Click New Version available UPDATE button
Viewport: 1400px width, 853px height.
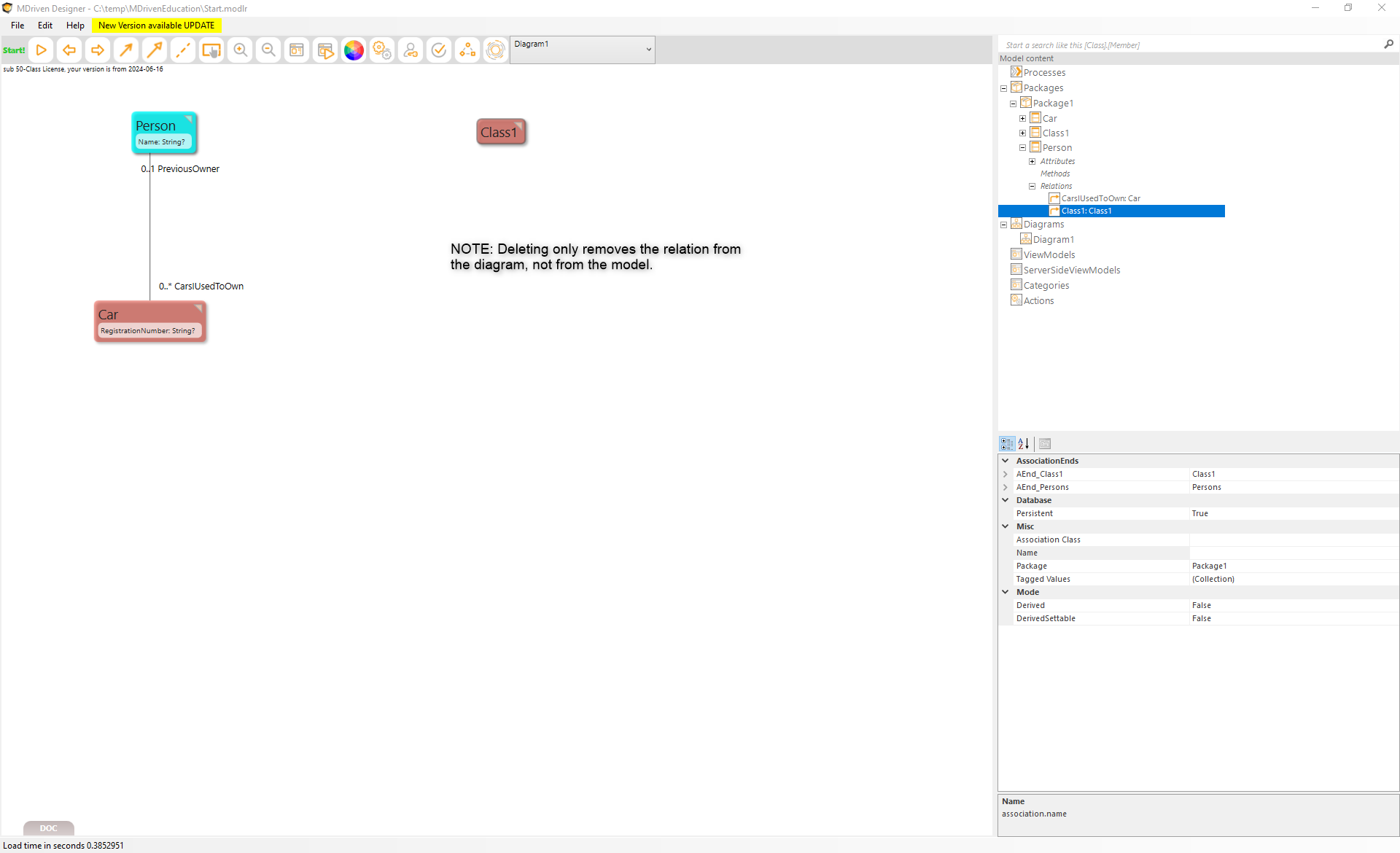(156, 26)
